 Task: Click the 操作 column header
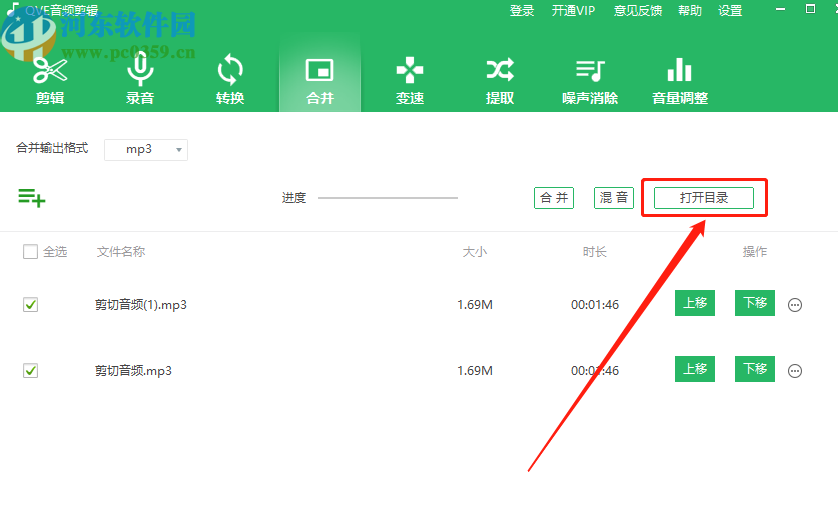[x=755, y=252]
